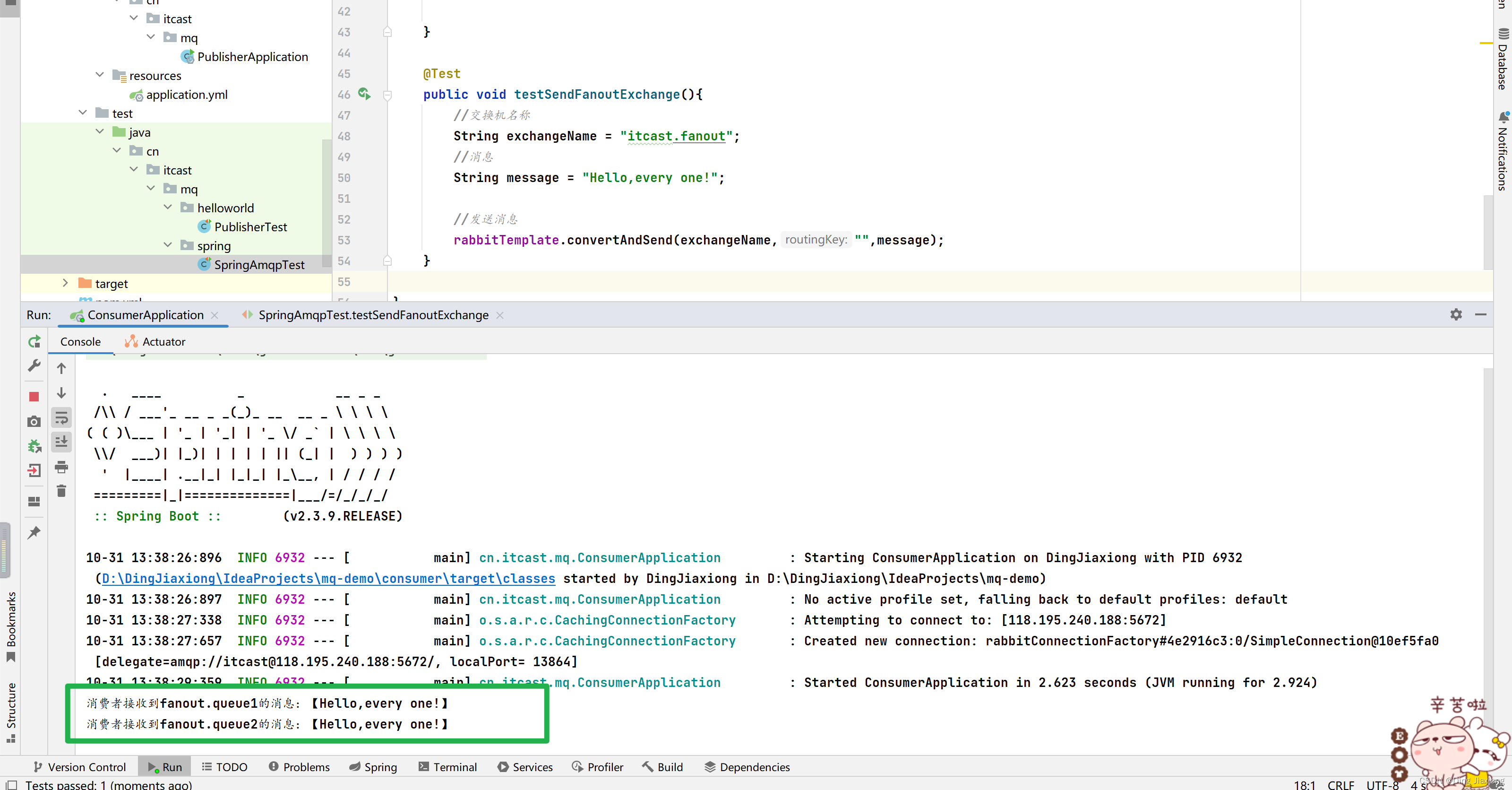Screen dimensions: 1512x790
Task: Stop the running process with red square
Action: coord(34,397)
